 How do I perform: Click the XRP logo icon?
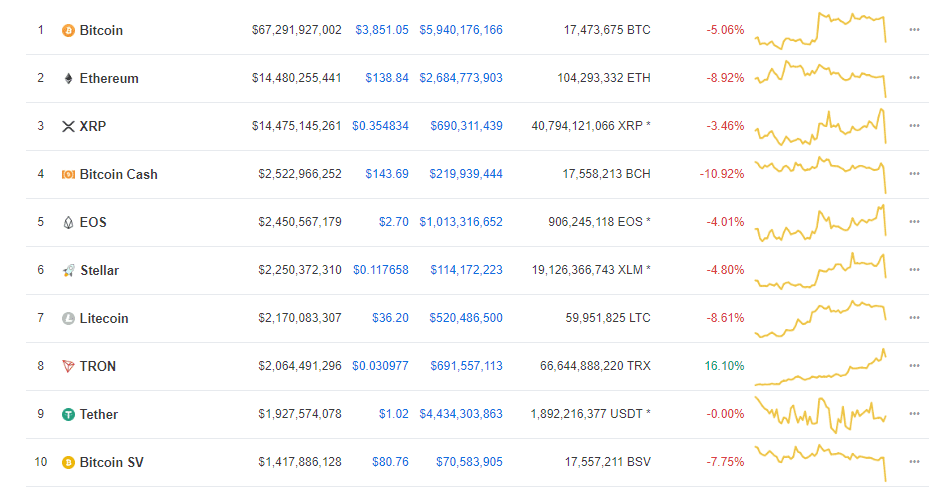(x=68, y=126)
